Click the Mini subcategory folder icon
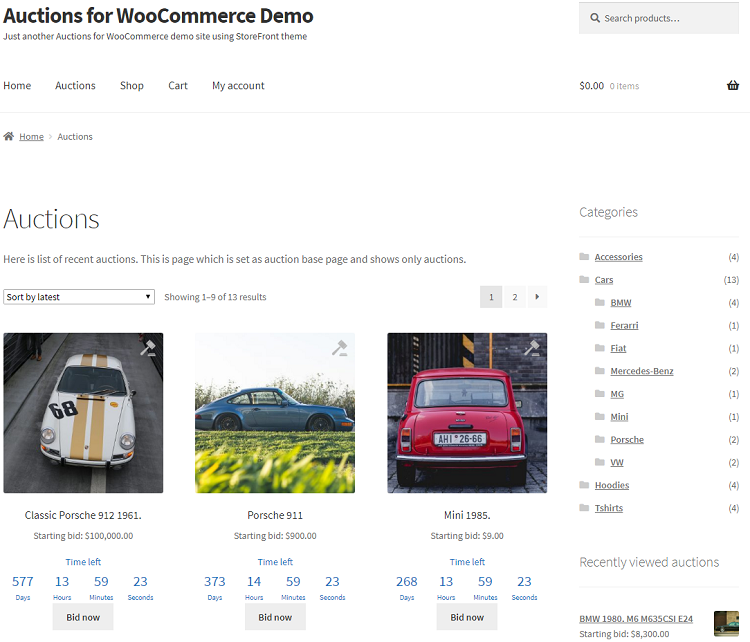 click(x=600, y=416)
